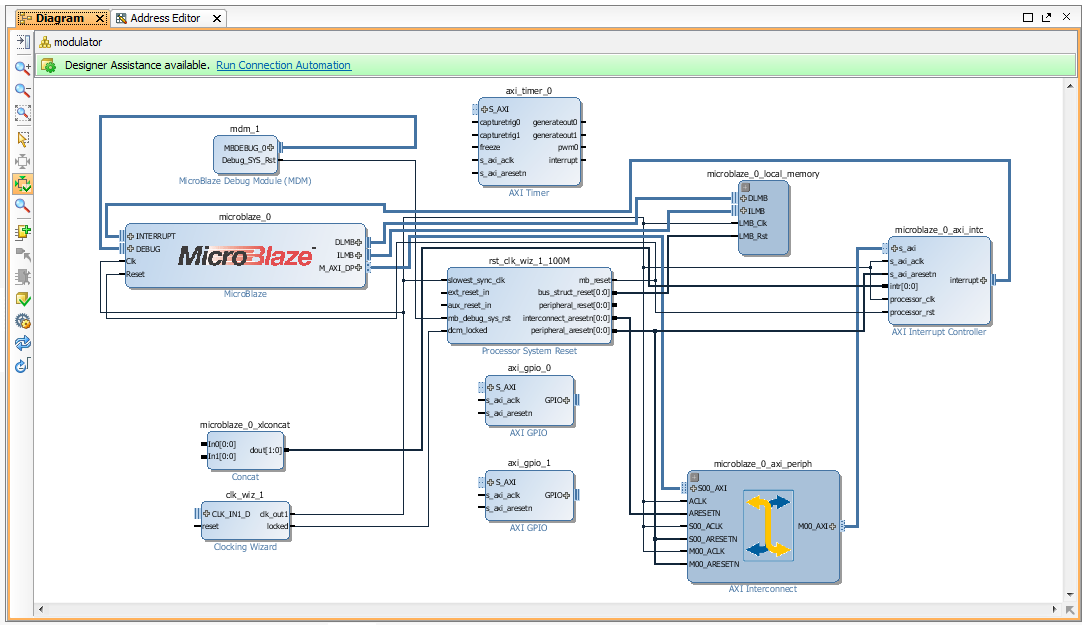Click the 'MicroBlaze Debug Module (MDM)' label
Image resolution: width=1088 pixels, height=625 pixels.
pos(245,181)
